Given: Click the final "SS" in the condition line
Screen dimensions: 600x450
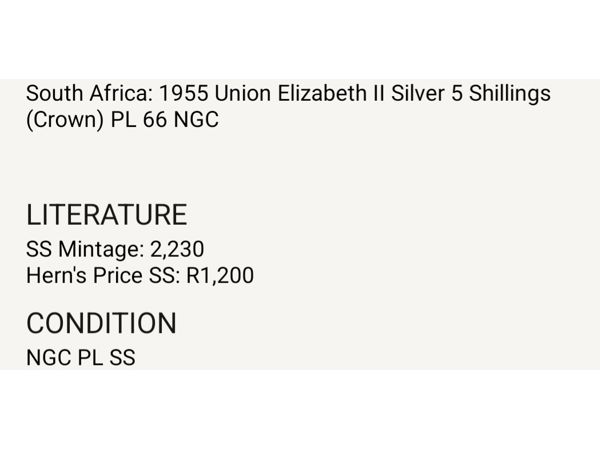Looking at the screenshot, I should [122, 356].
